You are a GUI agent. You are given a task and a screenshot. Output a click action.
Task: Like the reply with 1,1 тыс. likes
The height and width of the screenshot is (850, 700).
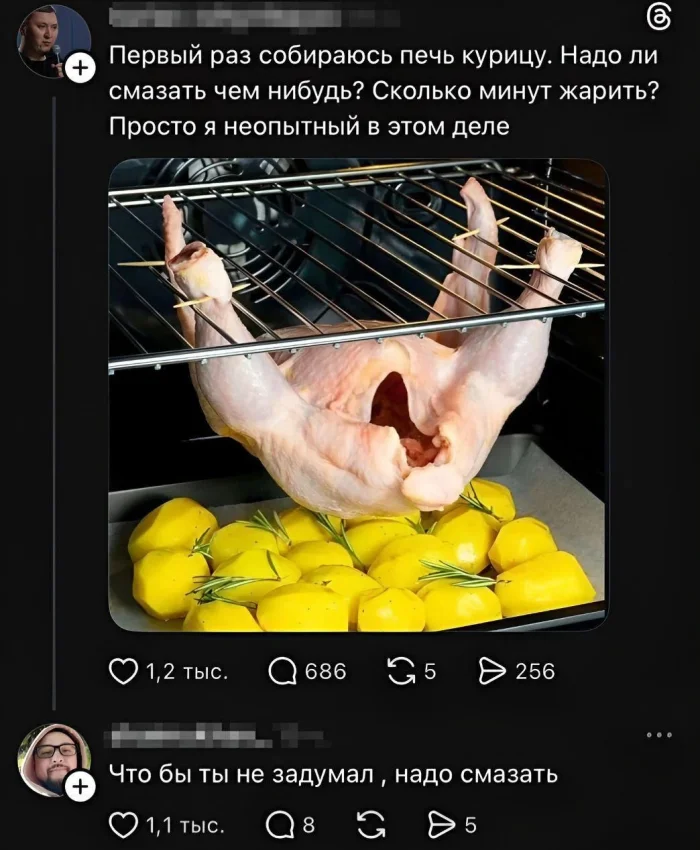pyautogui.click(x=123, y=825)
